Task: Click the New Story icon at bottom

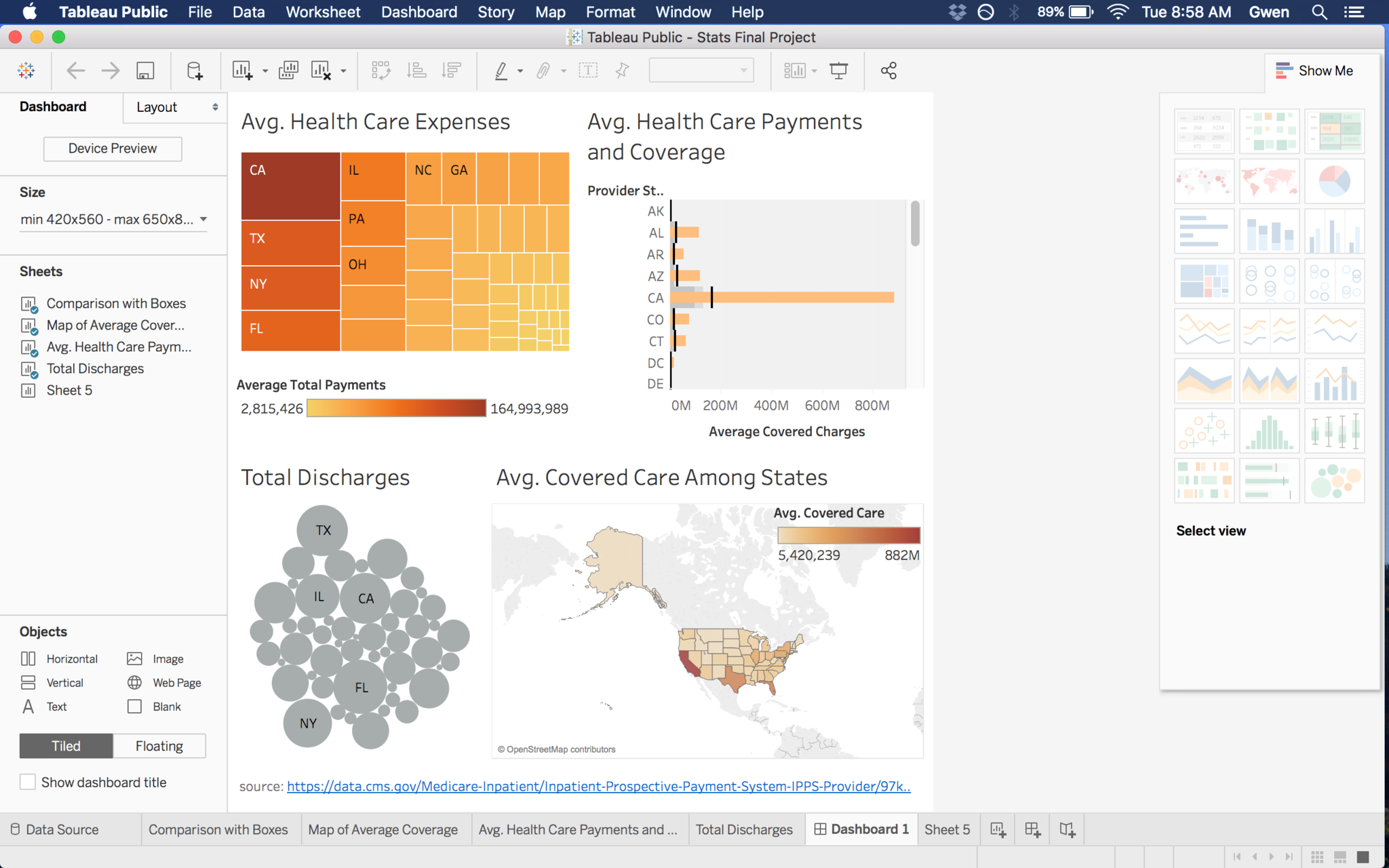Action: coord(1068,829)
